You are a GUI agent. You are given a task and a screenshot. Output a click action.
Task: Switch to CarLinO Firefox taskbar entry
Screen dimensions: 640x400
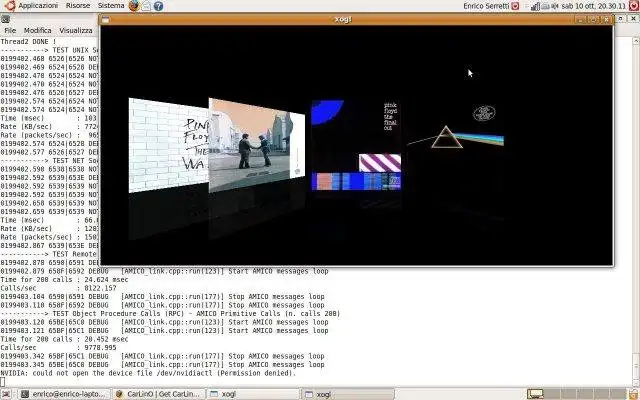tap(159, 394)
